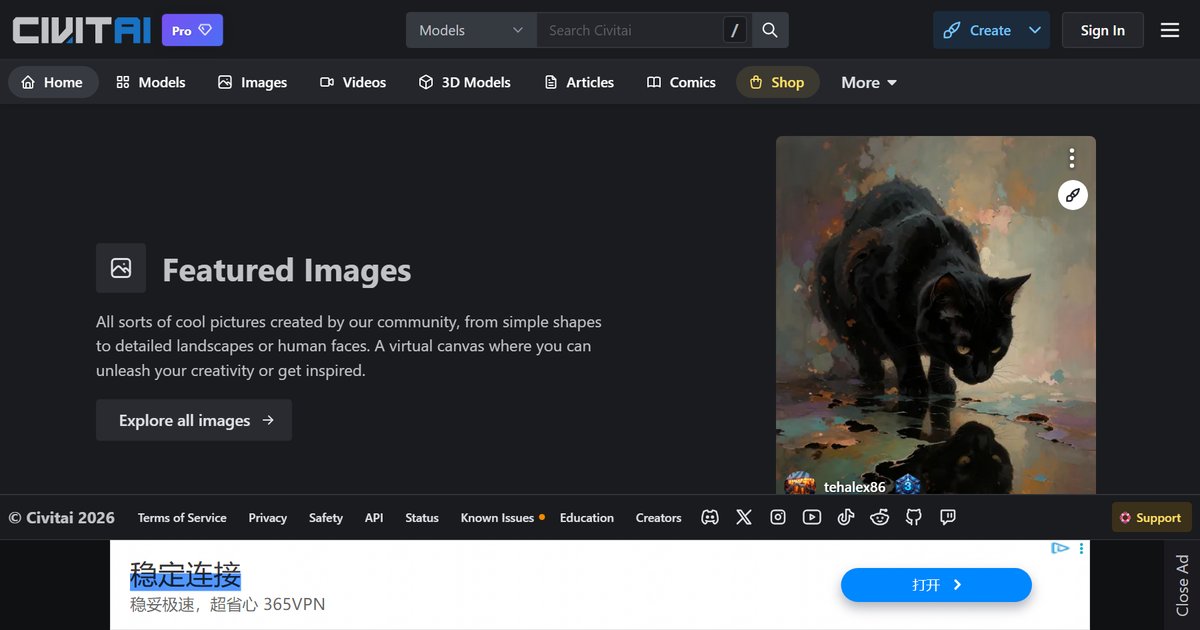Switch to the Articles tab
The height and width of the screenshot is (630, 1200).
579,82
